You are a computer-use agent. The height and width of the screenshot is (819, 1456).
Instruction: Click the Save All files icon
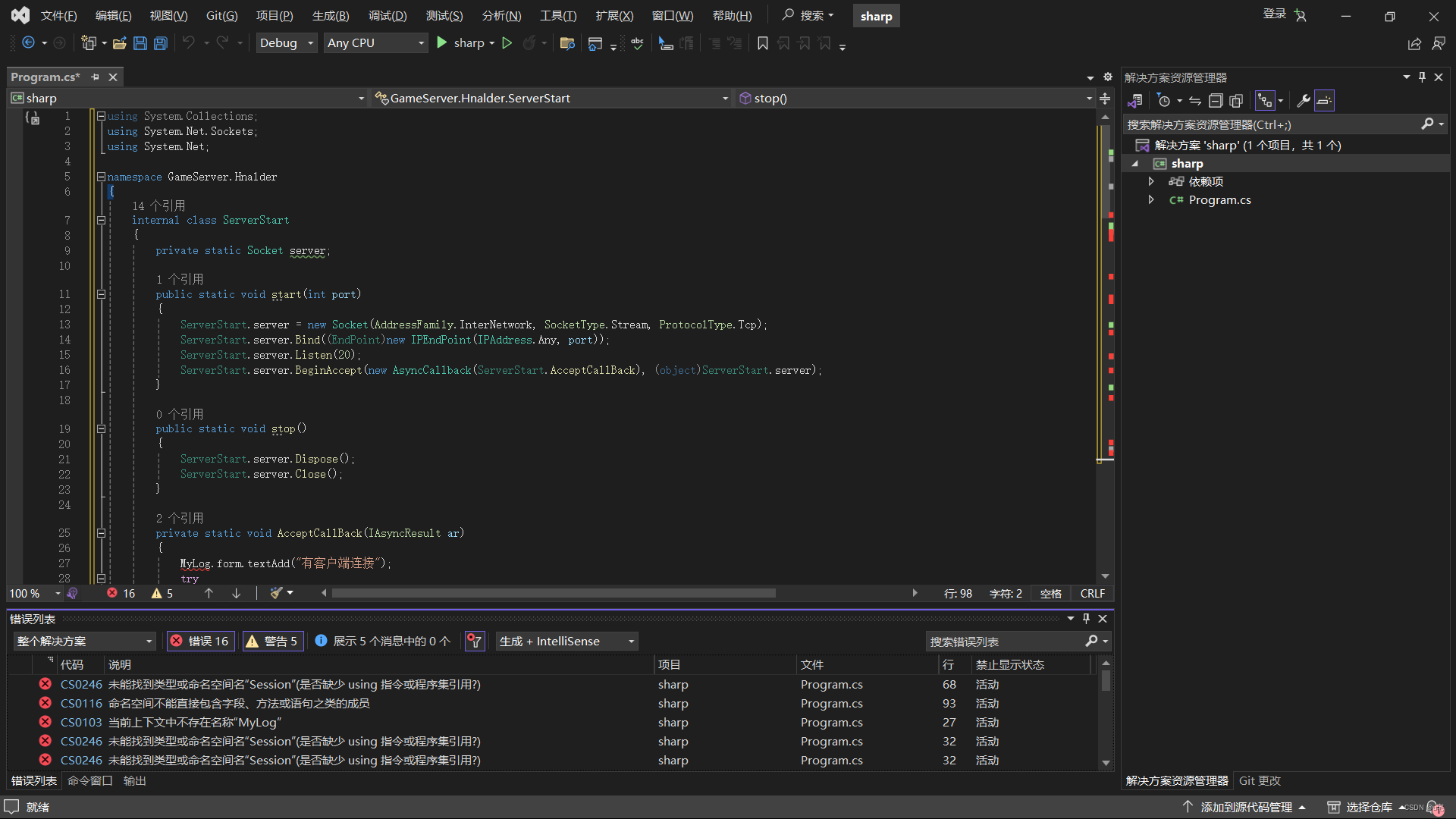point(159,43)
